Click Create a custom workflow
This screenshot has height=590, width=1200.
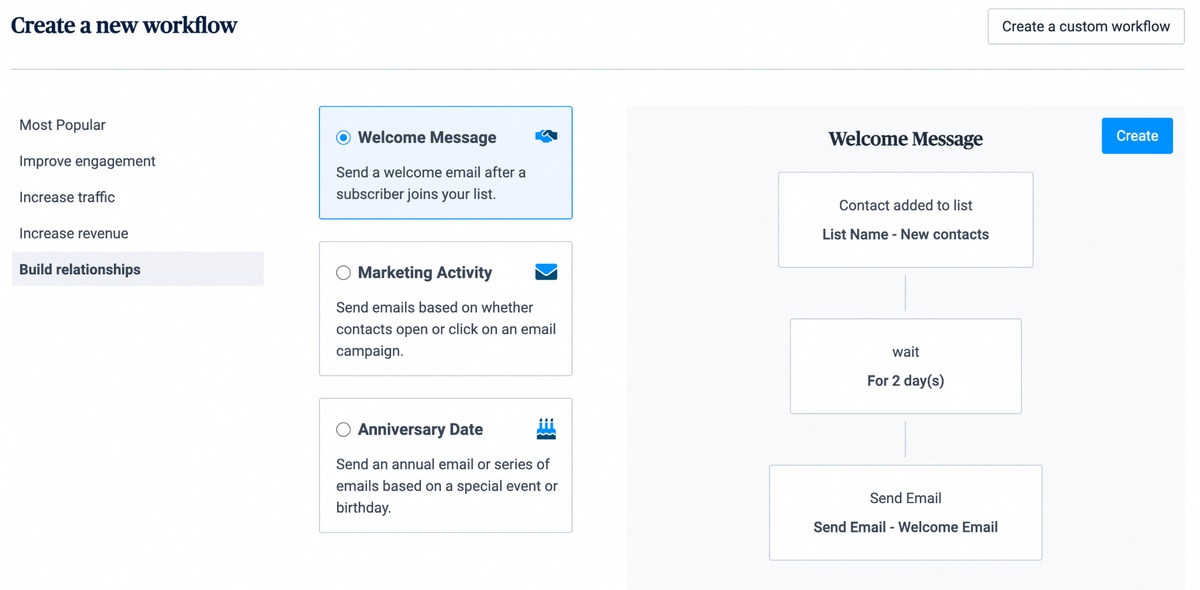pos(1085,26)
